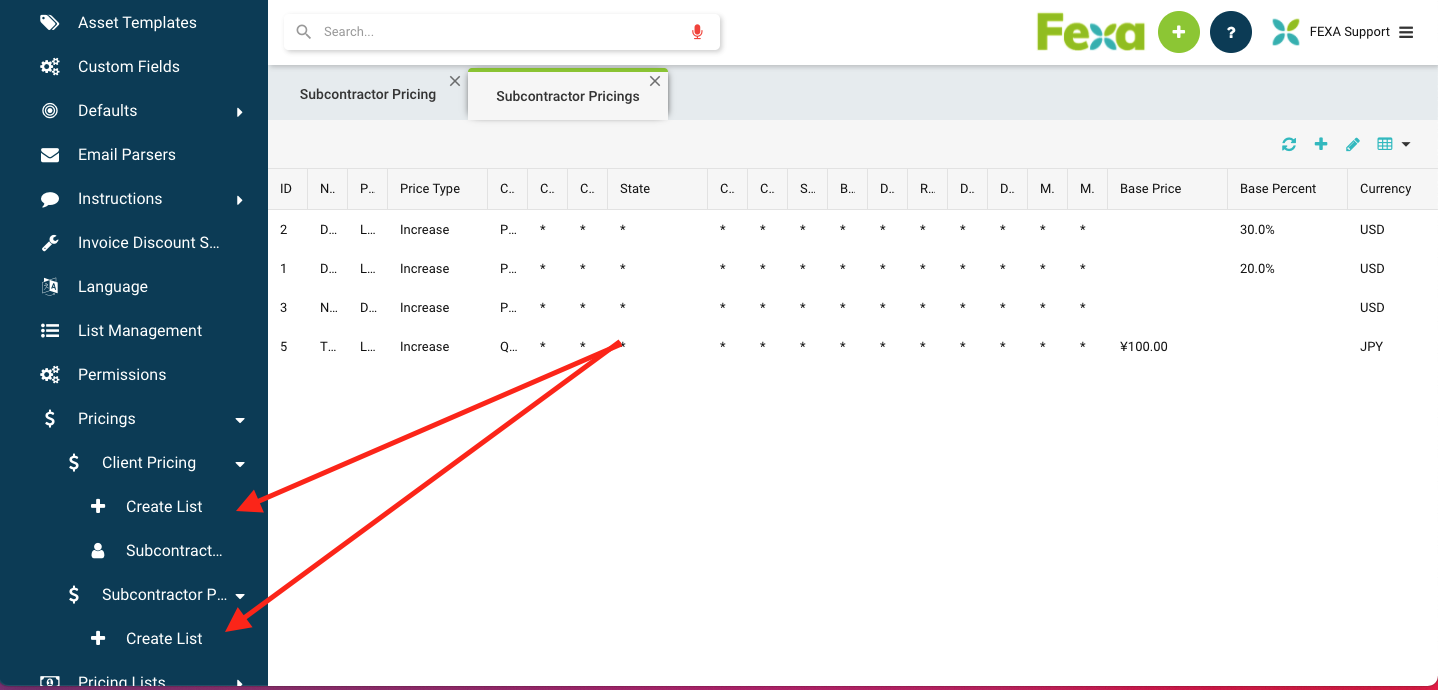Click the pencil edit icon
The height and width of the screenshot is (690, 1438).
(x=1353, y=145)
